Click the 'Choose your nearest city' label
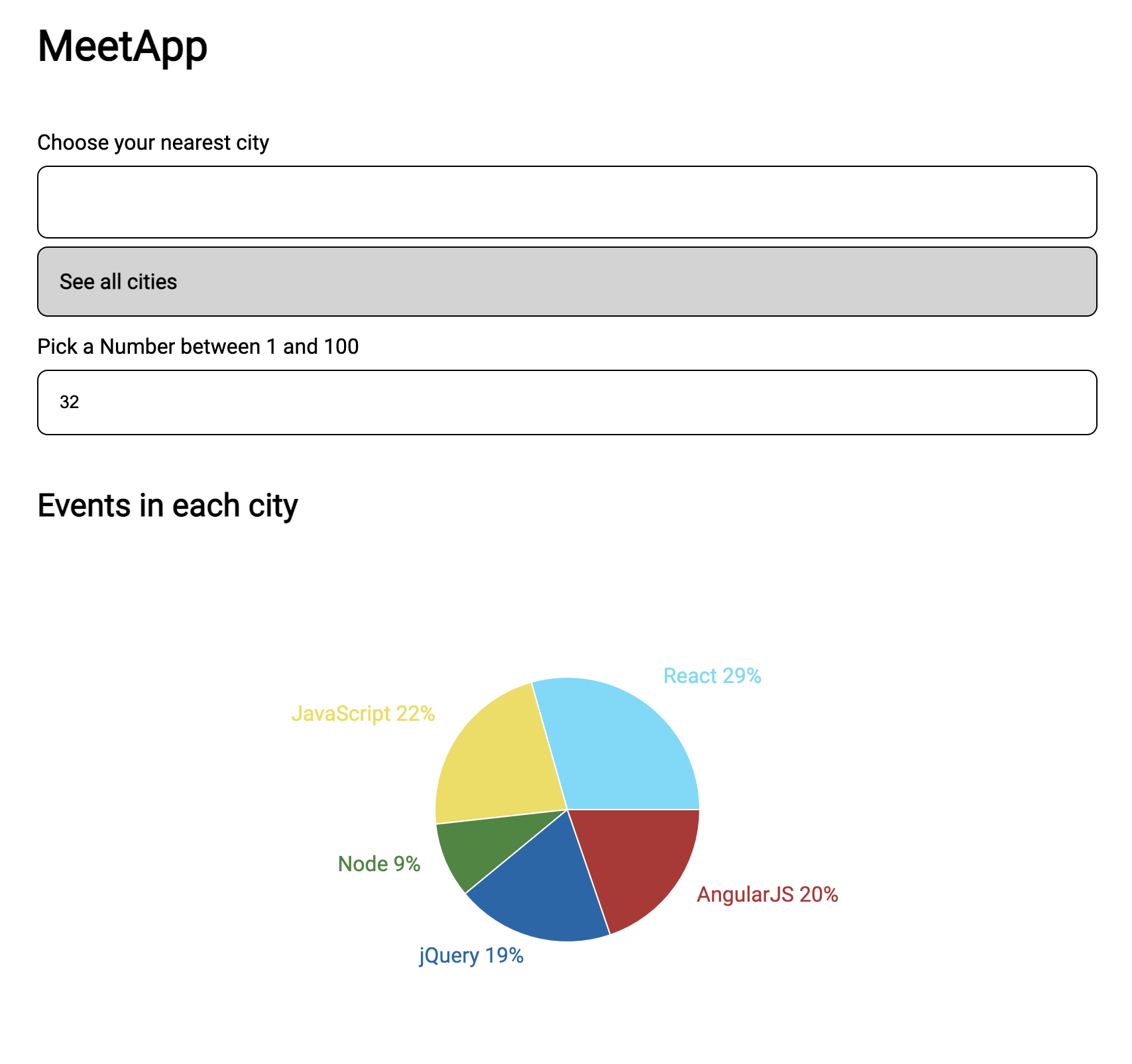This screenshot has height=1064, width=1132. [x=154, y=141]
